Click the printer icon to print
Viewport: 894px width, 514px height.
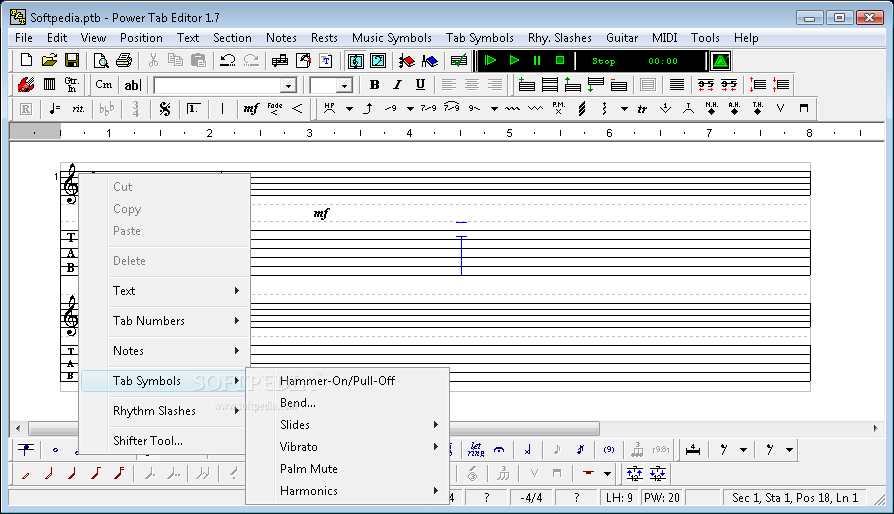click(124, 60)
